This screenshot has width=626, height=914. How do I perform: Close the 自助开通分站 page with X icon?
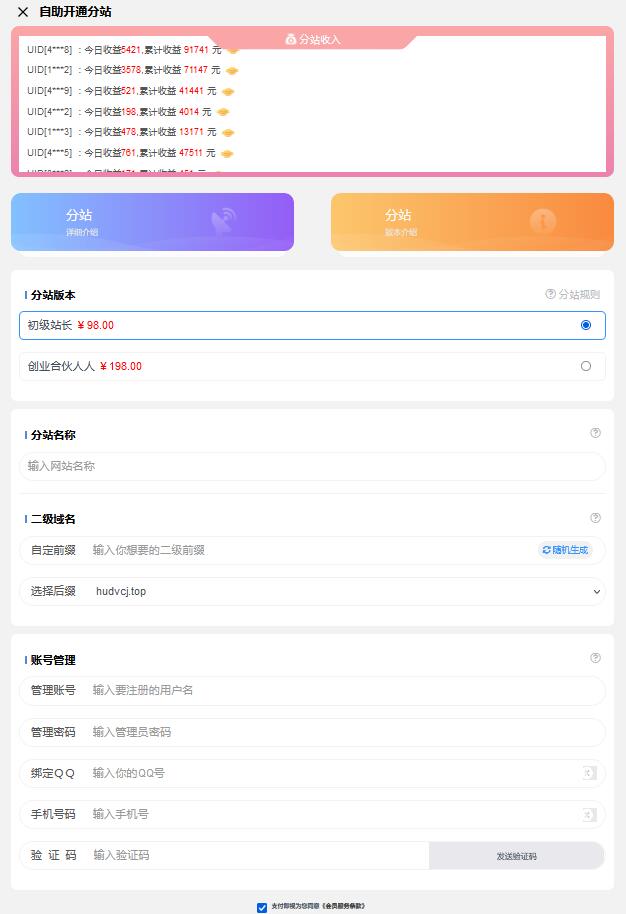(x=23, y=12)
